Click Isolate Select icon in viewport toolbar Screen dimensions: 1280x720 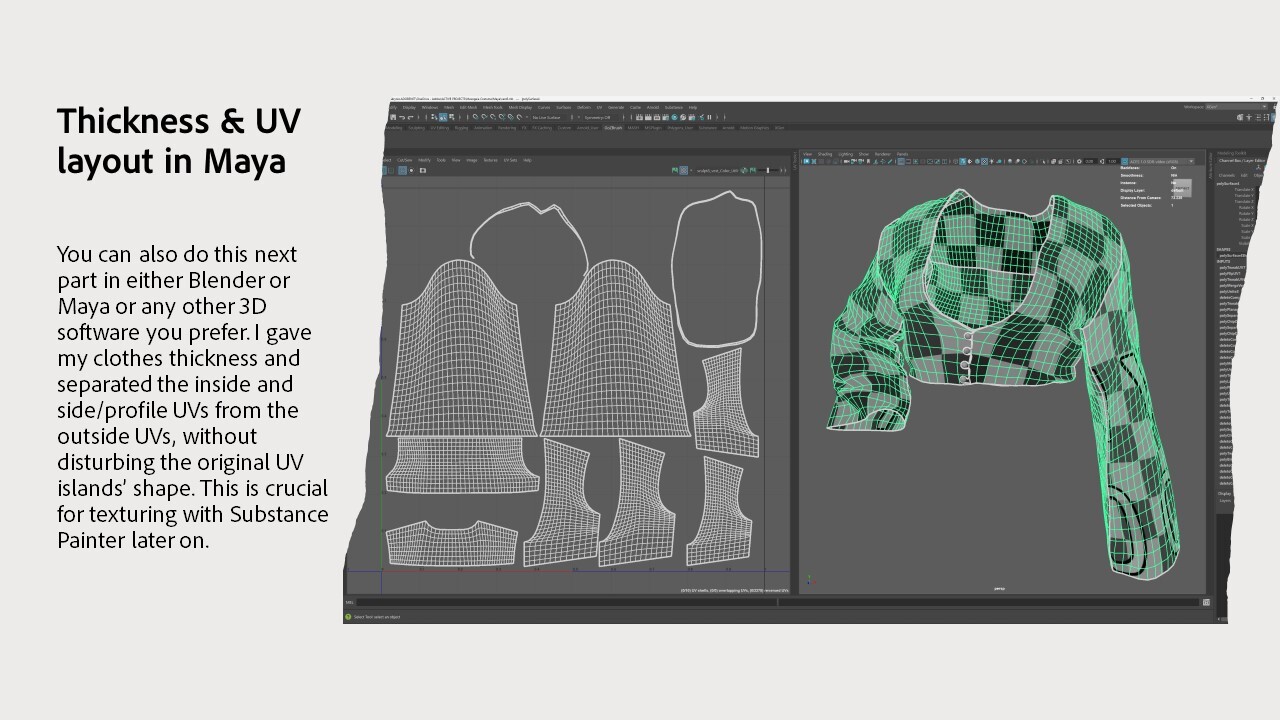click(x=1043, y=162)
